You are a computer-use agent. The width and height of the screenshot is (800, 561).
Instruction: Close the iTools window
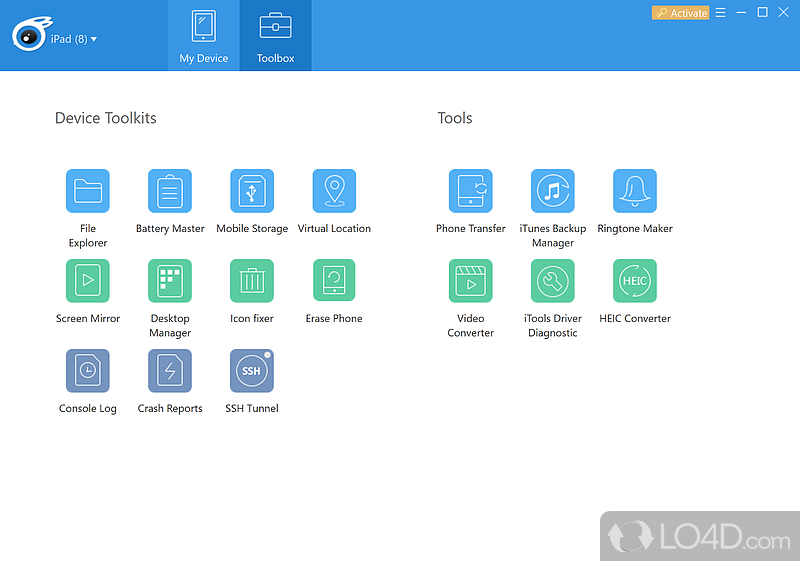784,12
